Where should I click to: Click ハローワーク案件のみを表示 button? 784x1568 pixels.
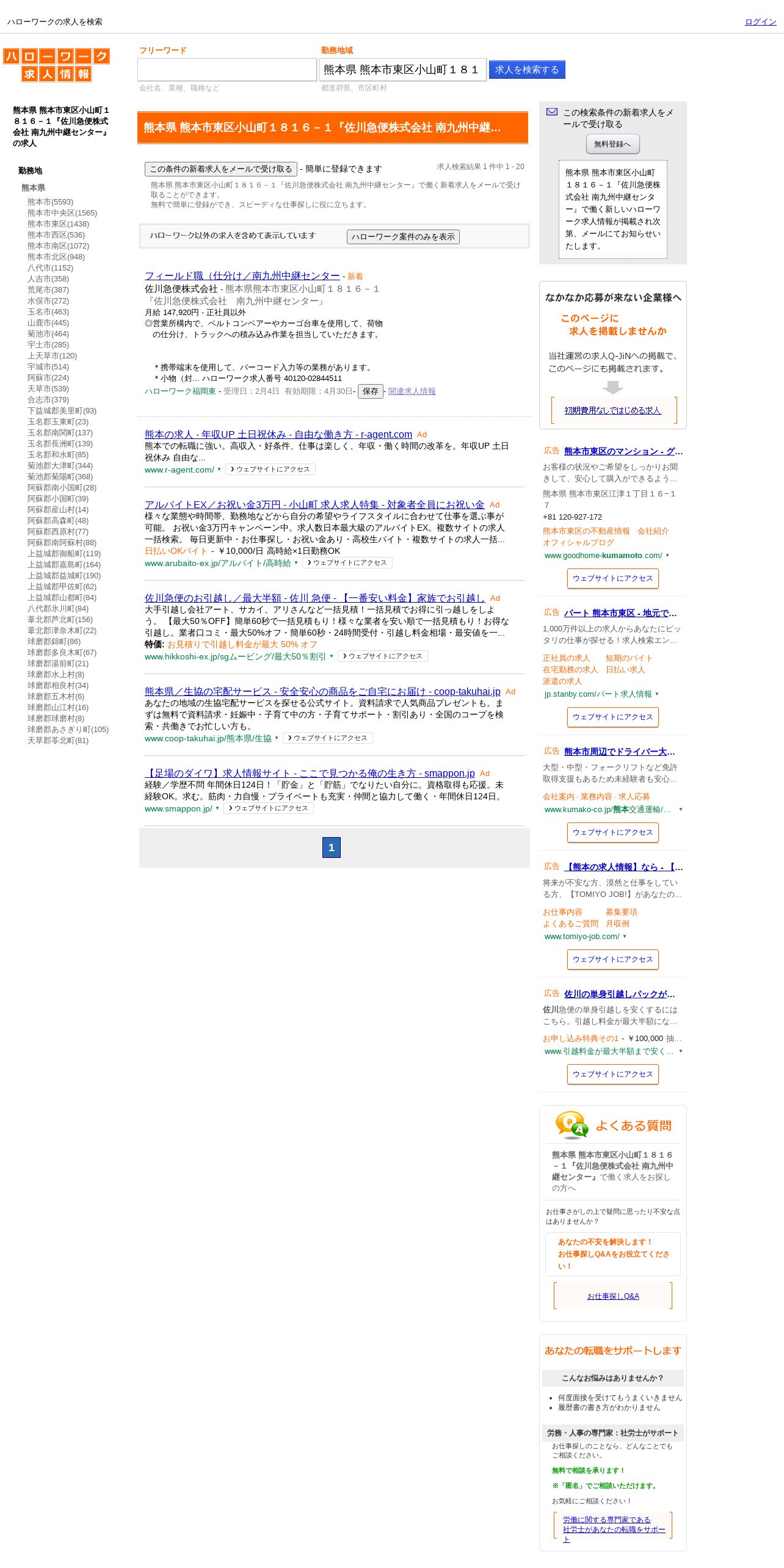tap(403, 237)
